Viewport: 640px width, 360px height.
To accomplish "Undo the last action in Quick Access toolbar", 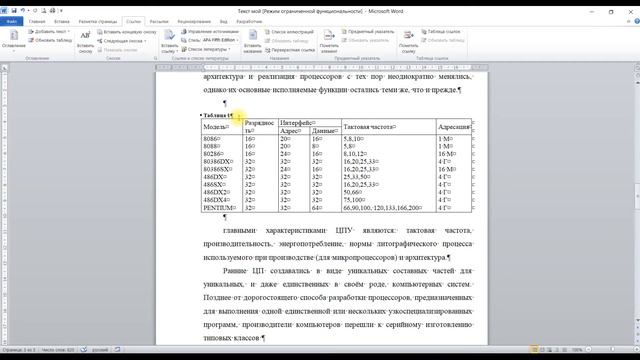I will click(x=22, y=11).
